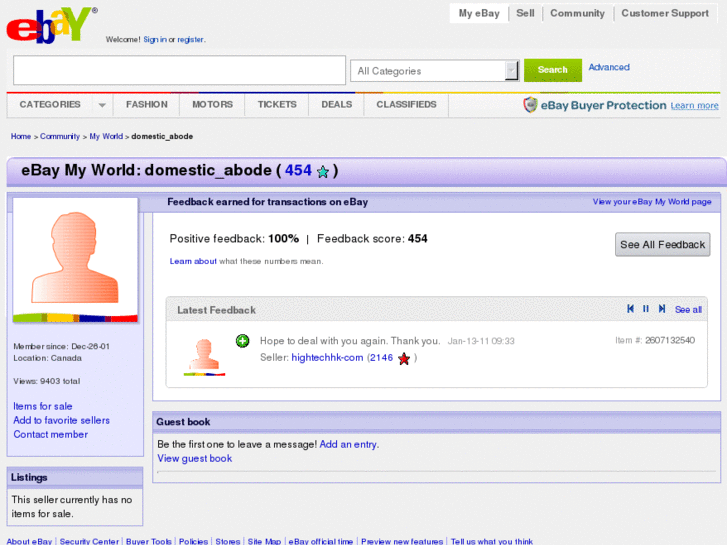Screen dimensions: 727x545
Task: Open the FASHION tab
Action: 147,104
